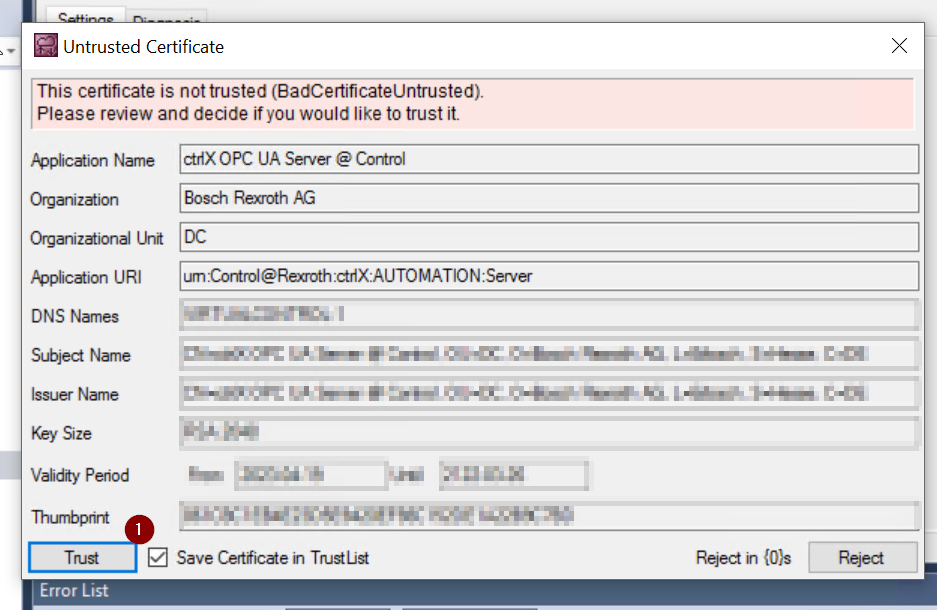Click the Untrusted Certificate title icon
The height and width of the screenshot is (610, 937).
[x=45, y=45]
